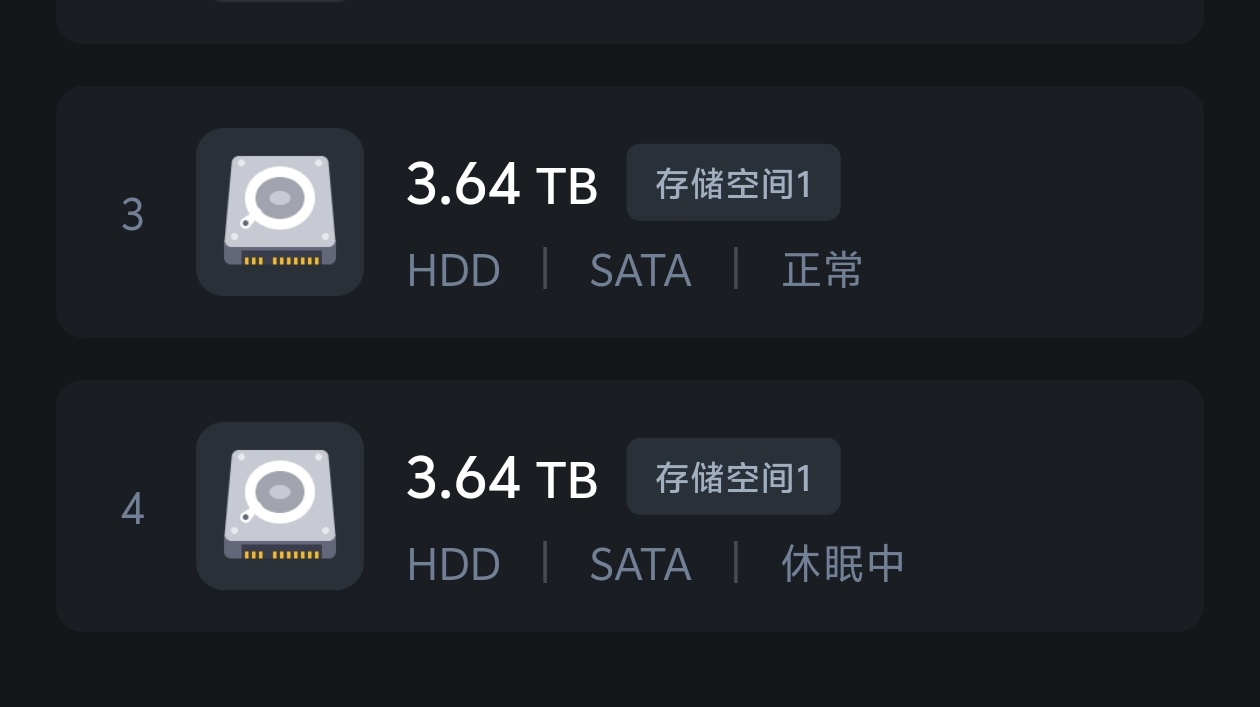The width and height of the screenshot is (1260, 707).
Task: Select the 3.64 TB capacity of disk 4
Action: tap(502, 478)
